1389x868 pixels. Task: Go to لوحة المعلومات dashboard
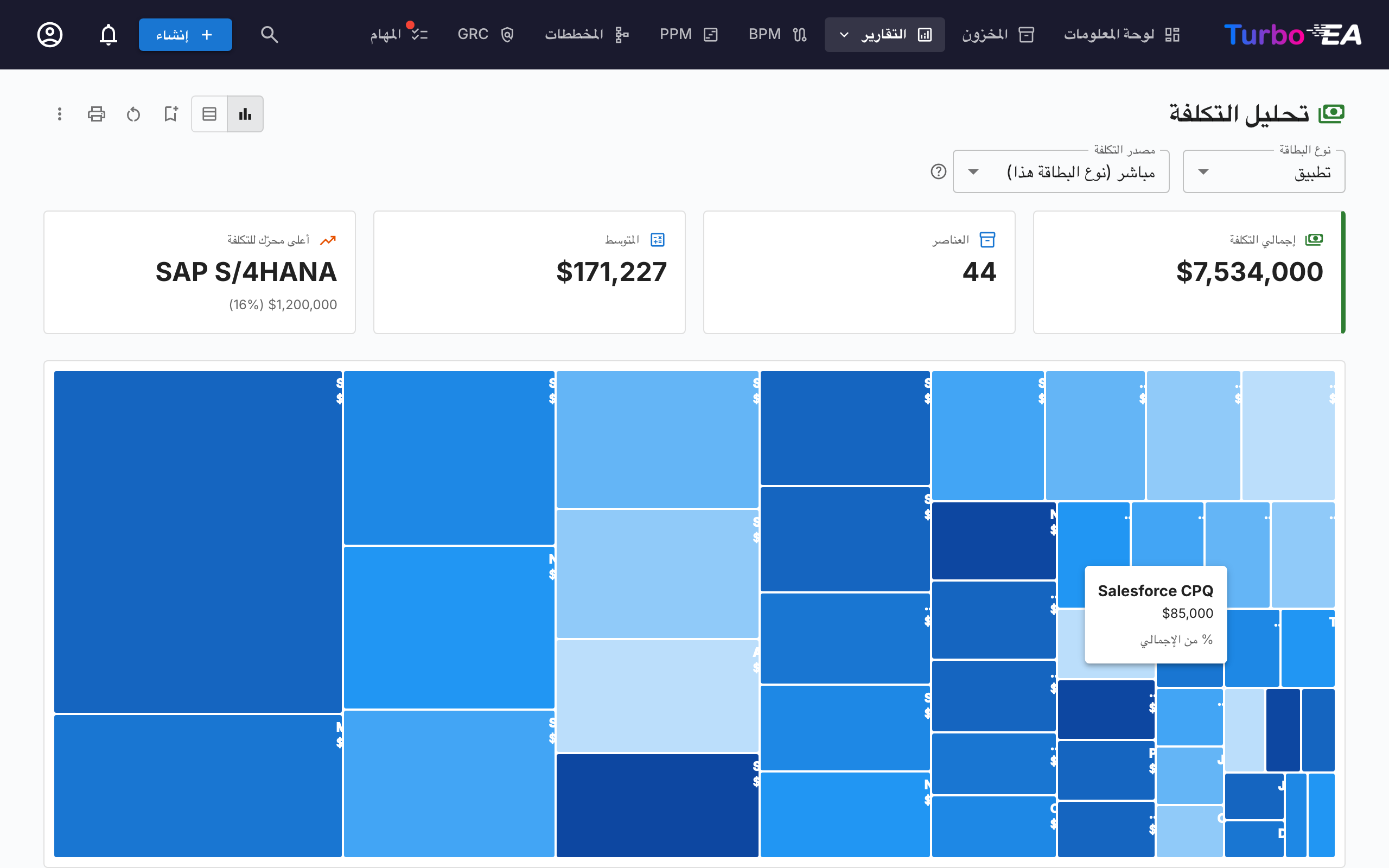click(x=1122, y=34)
